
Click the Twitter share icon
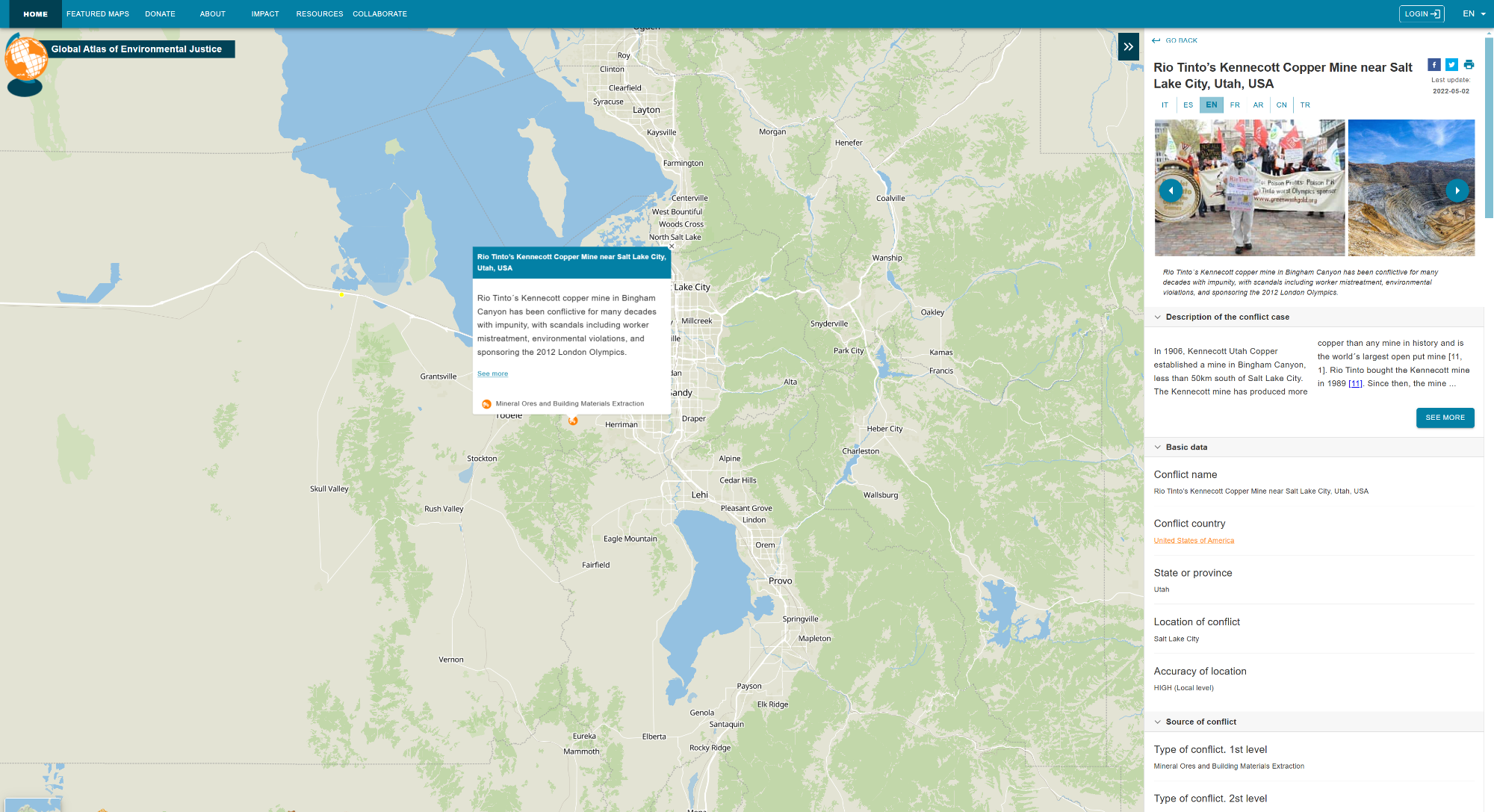(x=1451, y=65)
